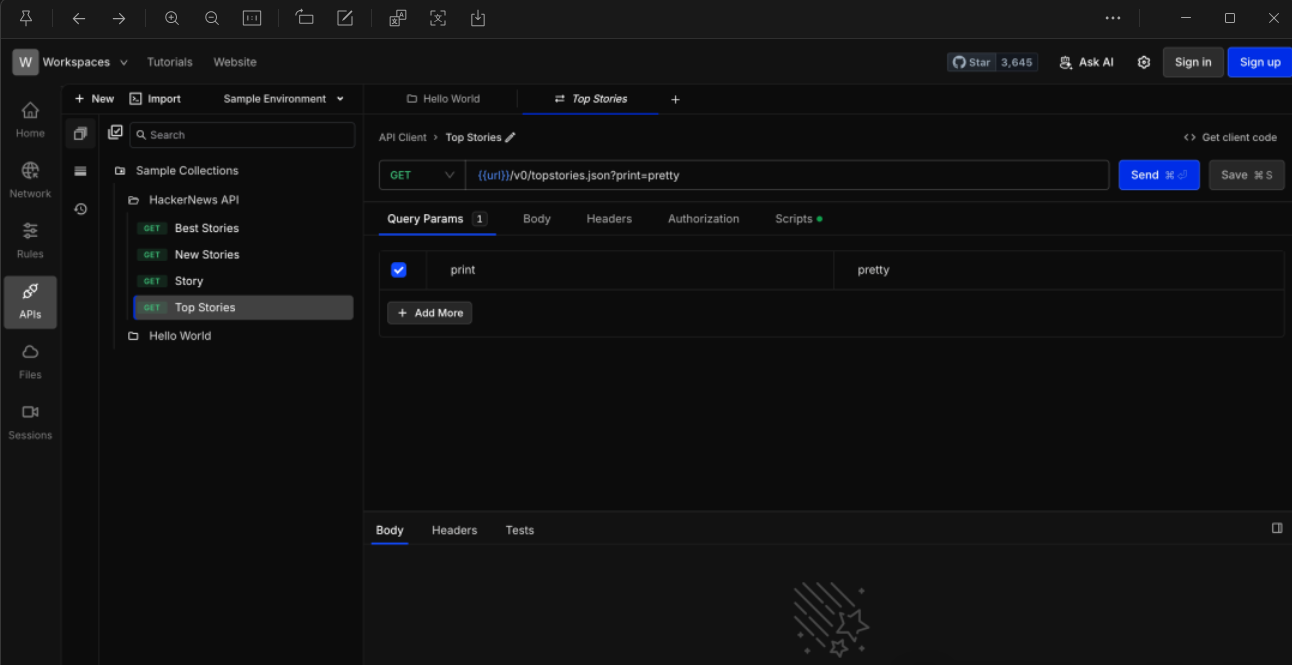The width and height of the screenshot is (1292, 665).
Task: Click the zoom out magnifier icon
Action: [x=212, y=18]
